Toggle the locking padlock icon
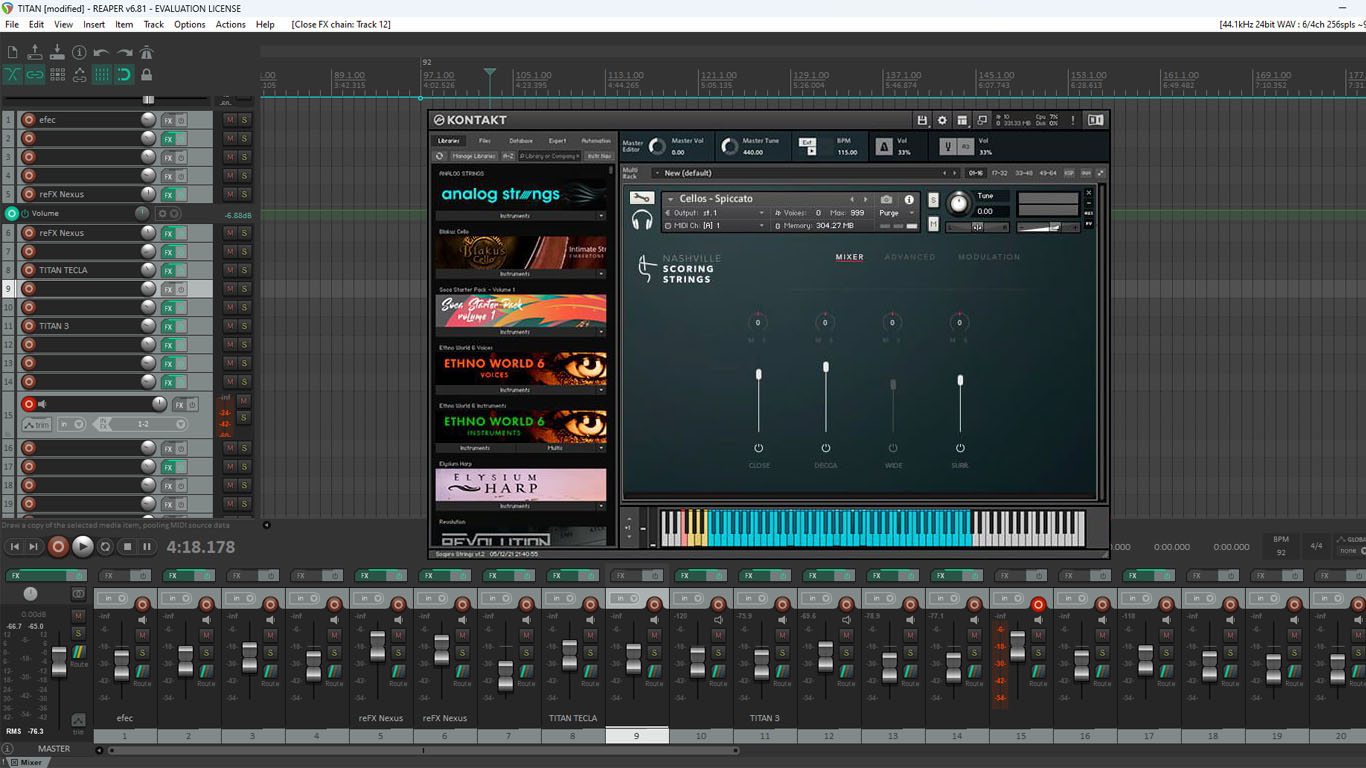1366x768 pixels. [x=146, y=74]
